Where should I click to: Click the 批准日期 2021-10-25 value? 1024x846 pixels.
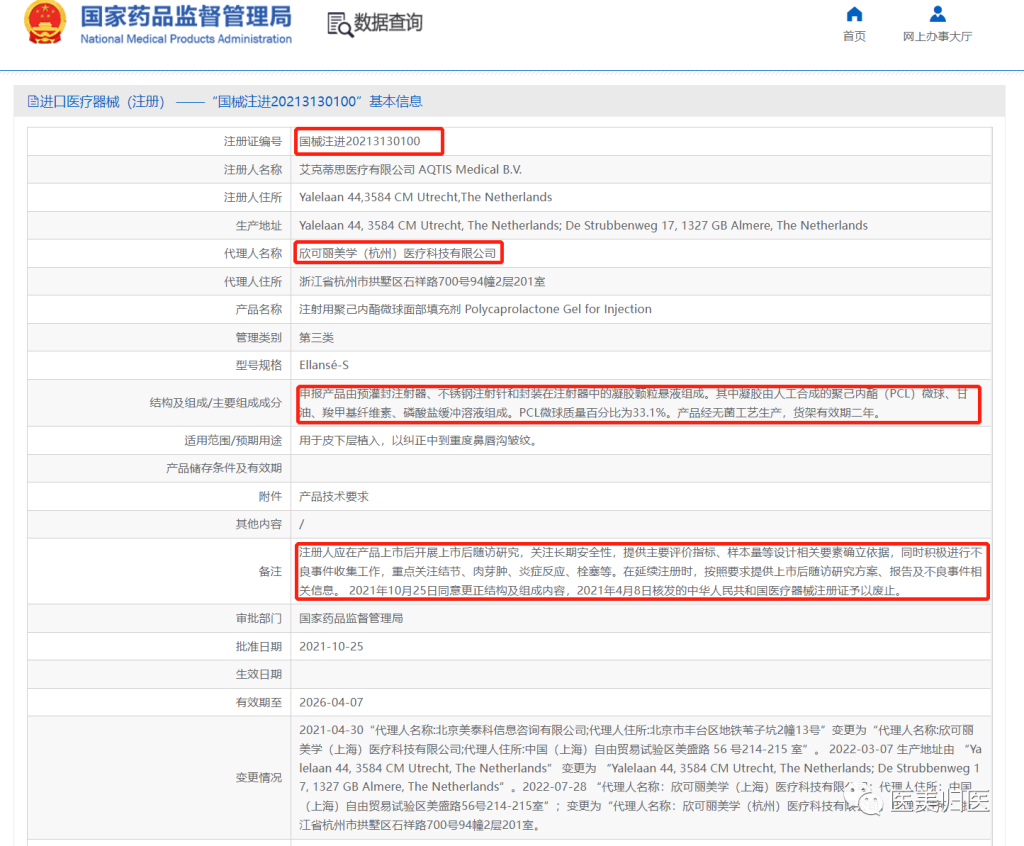(x=331, y=647)
